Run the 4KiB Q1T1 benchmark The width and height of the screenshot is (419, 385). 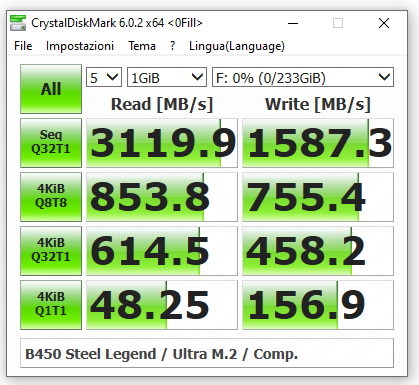tap(51, 305)
